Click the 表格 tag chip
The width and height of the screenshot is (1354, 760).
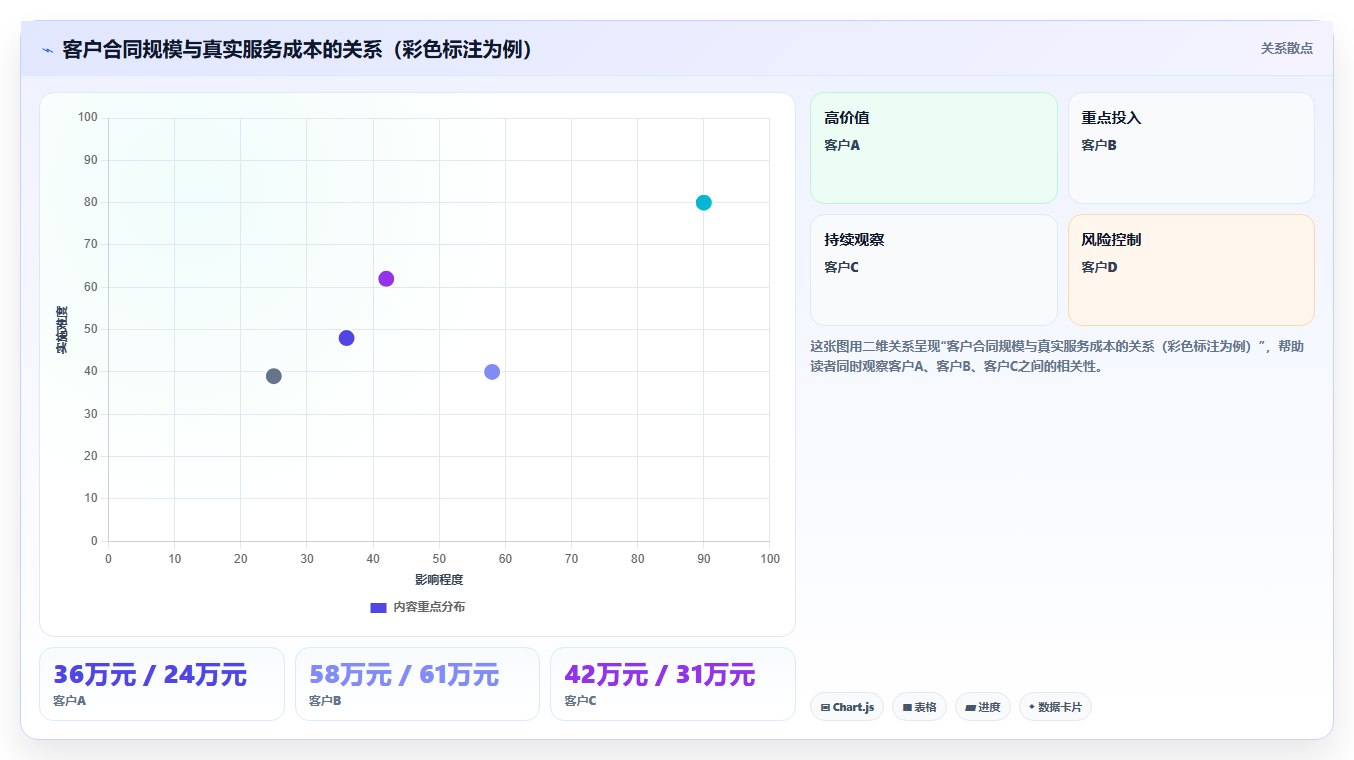tap(919, 707)
